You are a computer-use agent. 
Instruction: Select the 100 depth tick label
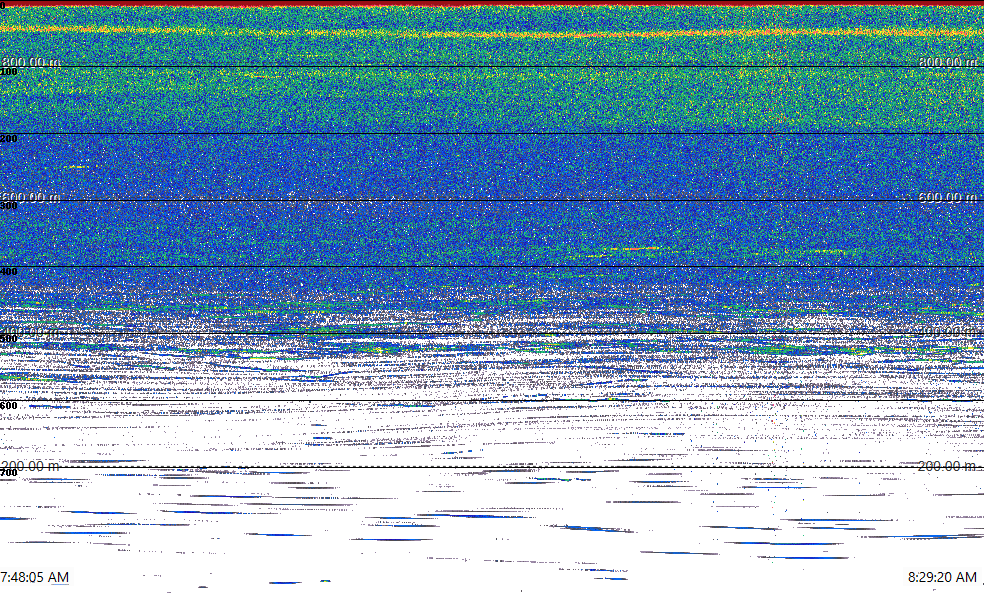pyautogui.click(x=9, y=72)
